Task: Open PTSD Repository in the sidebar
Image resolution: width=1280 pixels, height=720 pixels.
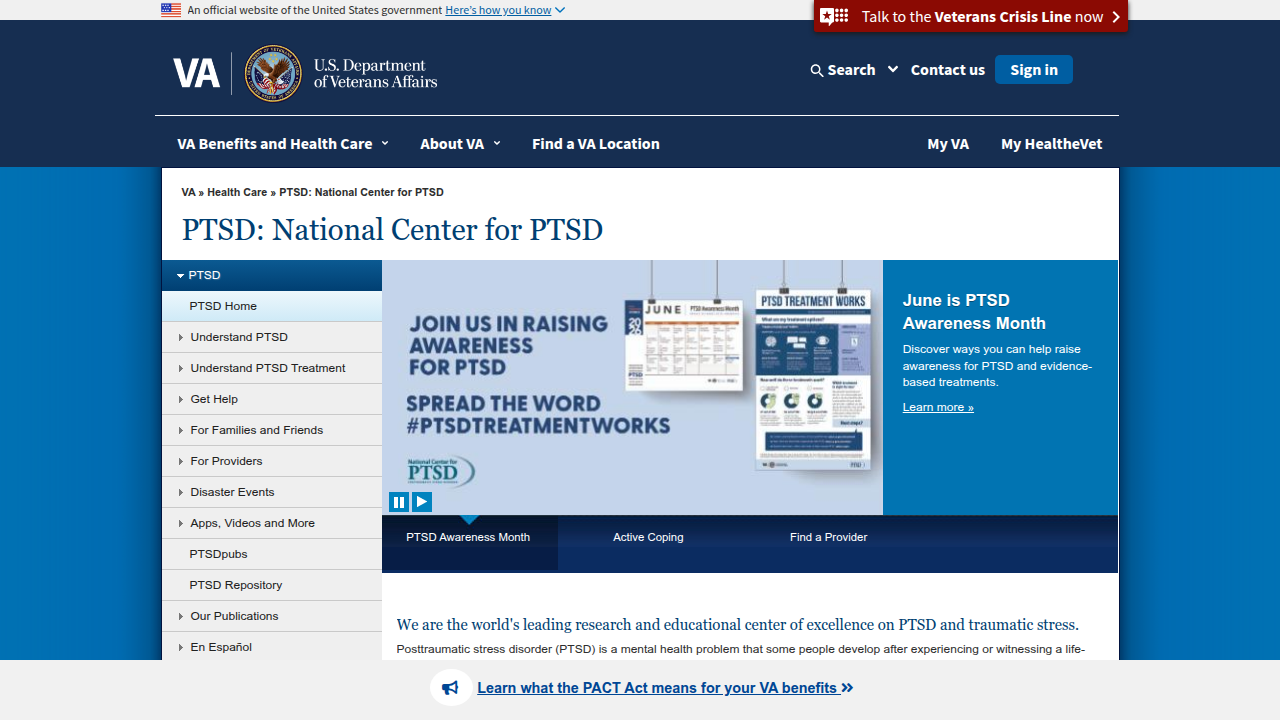Action: (x=272, y=585)
